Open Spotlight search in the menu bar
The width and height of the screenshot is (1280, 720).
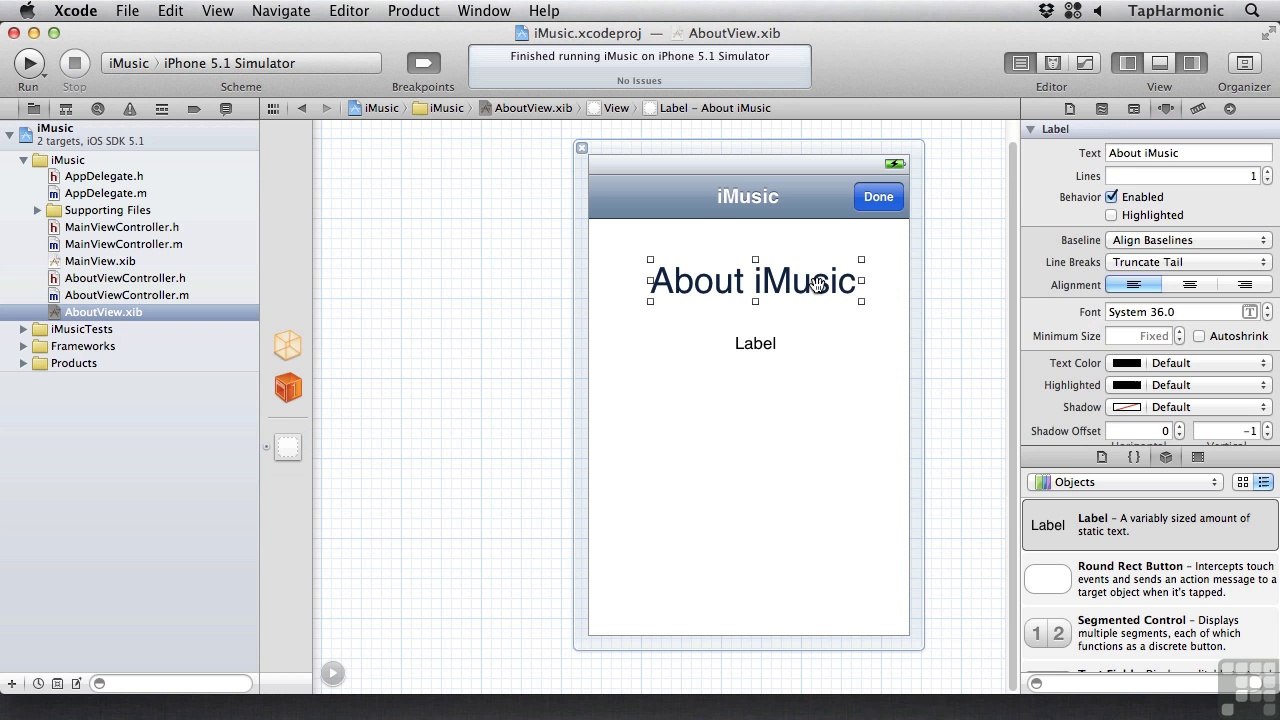(x=1252, y=11)
